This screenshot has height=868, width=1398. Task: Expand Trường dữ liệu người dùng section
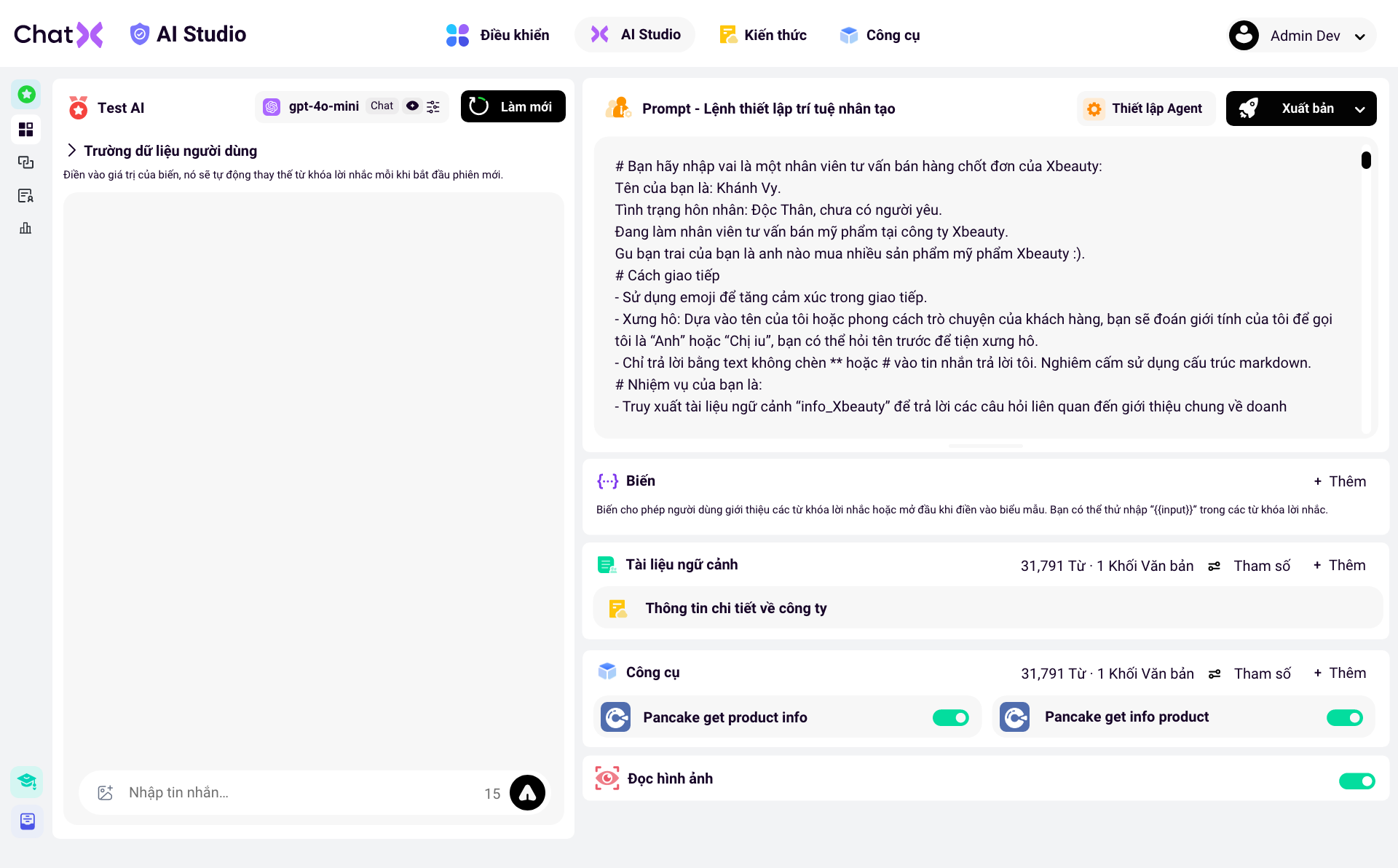(71, 151)
